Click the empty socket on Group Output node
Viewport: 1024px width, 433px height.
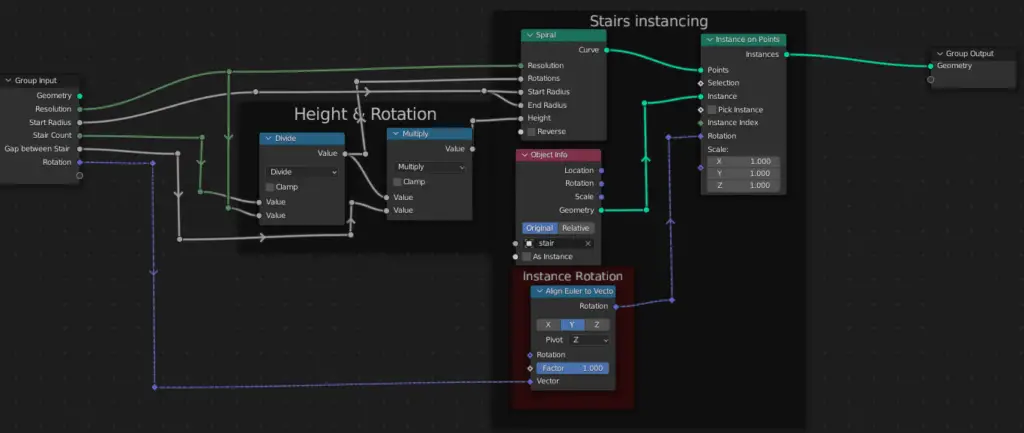point(931,80)
